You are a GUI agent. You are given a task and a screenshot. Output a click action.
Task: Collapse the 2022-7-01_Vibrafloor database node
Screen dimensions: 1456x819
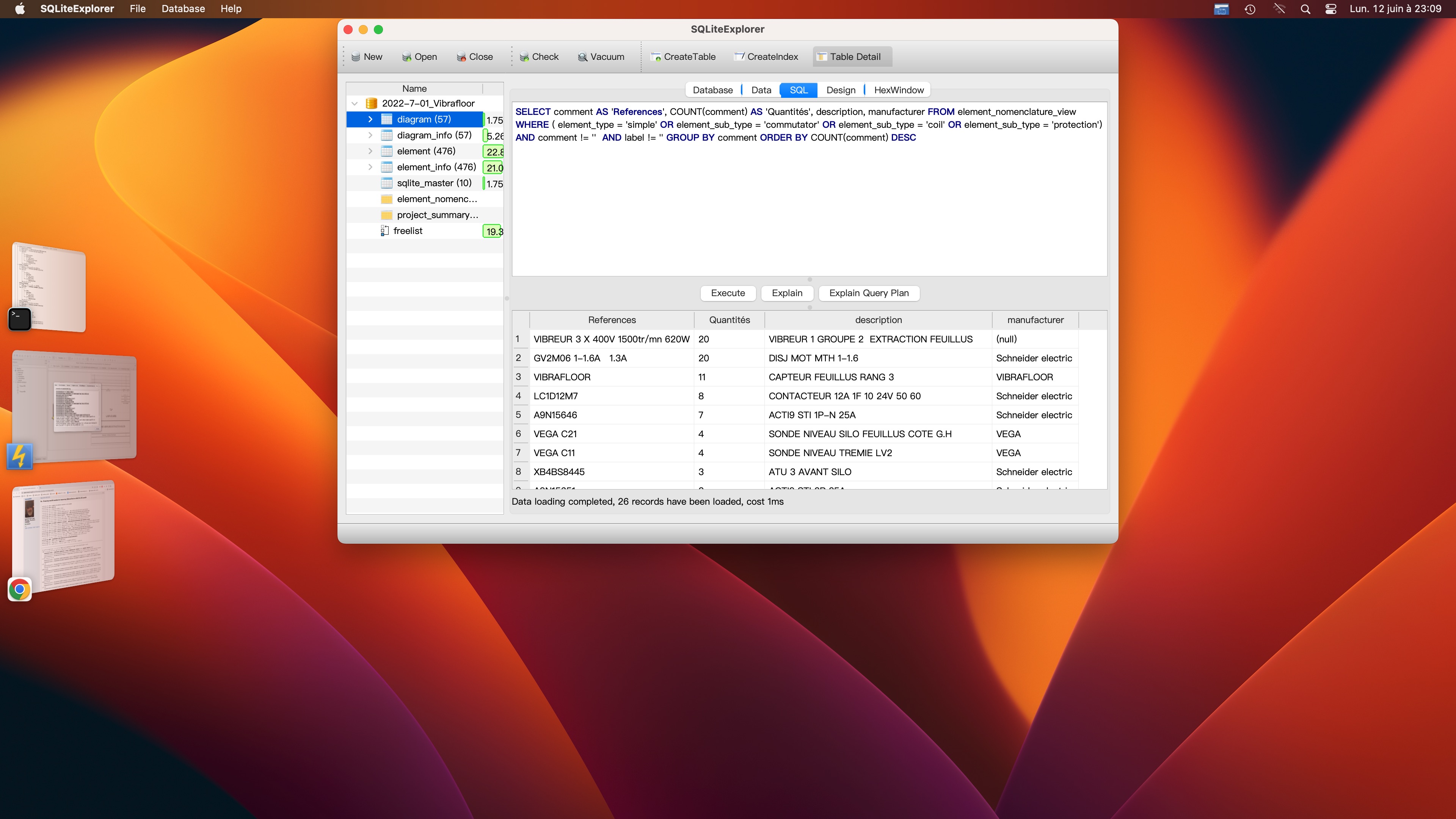[355, 104]
